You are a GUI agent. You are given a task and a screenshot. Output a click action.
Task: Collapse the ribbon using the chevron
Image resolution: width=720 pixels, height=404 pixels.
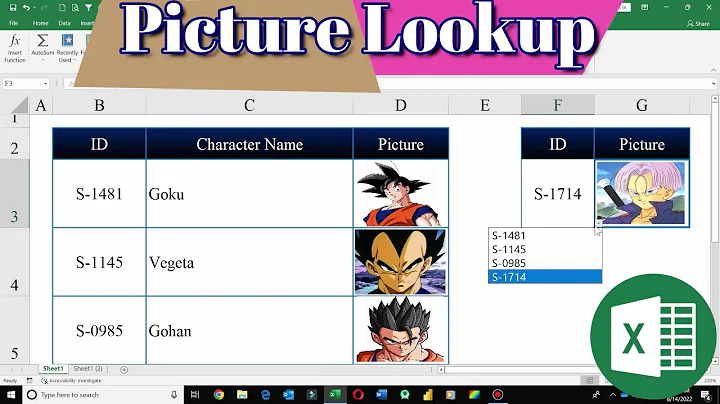tap(713, 70)
